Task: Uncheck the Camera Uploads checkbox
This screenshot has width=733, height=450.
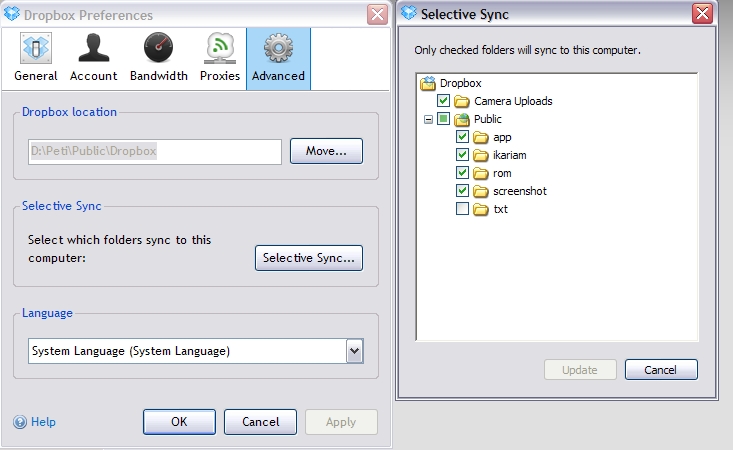Action: [x=443, y=100]
